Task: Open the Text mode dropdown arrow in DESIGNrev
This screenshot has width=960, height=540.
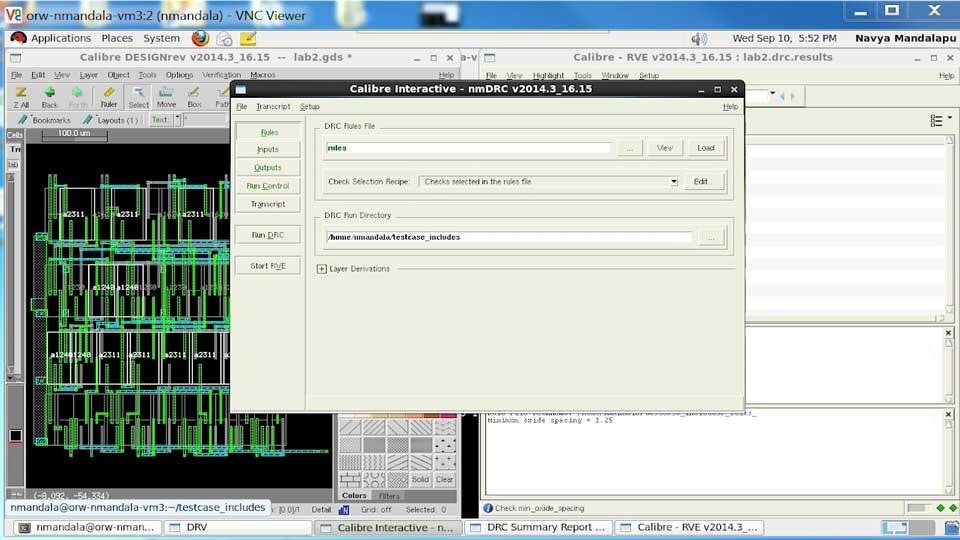Action: (178, 119)
